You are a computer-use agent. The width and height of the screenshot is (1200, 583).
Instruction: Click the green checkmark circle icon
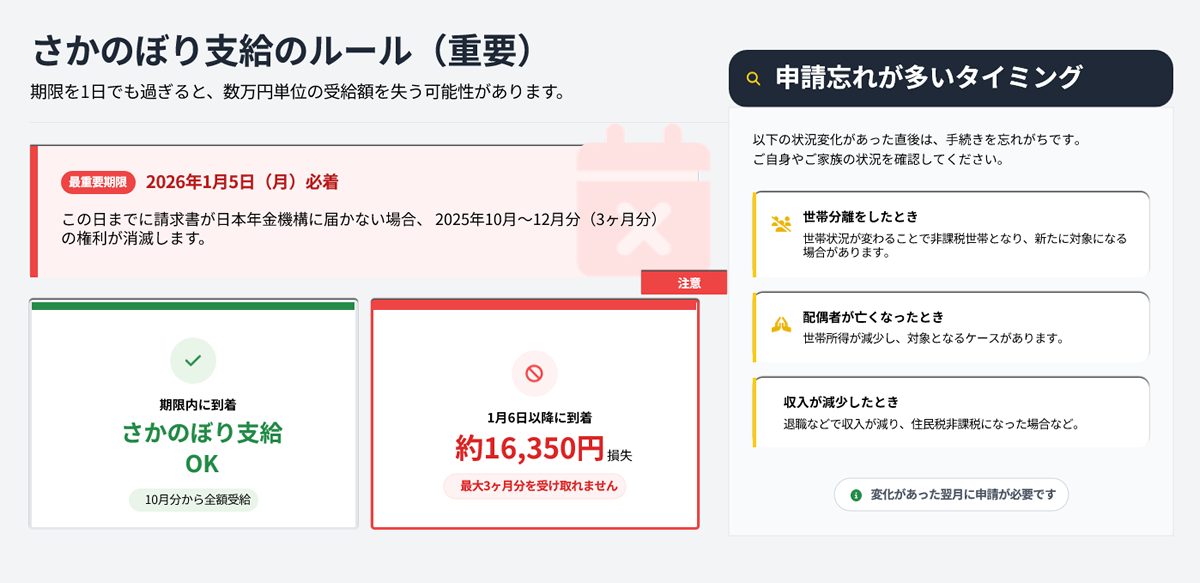click(x=193, y=361)
